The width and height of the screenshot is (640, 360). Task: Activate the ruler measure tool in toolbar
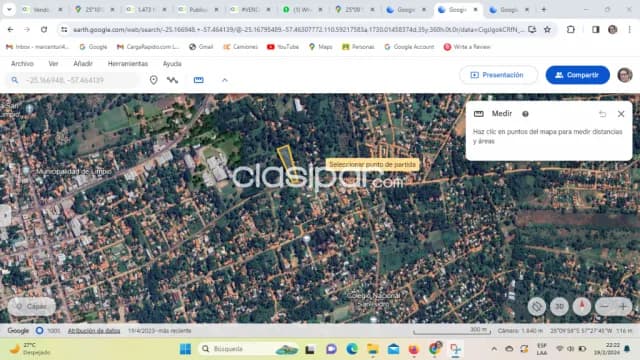(x=199, y=80)
